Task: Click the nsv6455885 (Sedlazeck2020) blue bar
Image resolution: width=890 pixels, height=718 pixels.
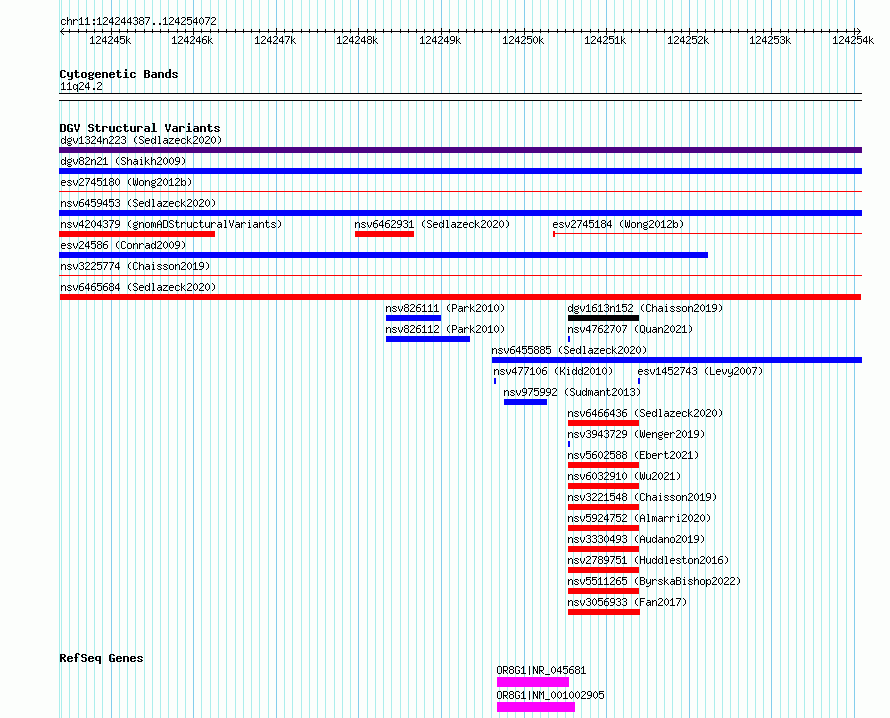Action: coord(677,360)
